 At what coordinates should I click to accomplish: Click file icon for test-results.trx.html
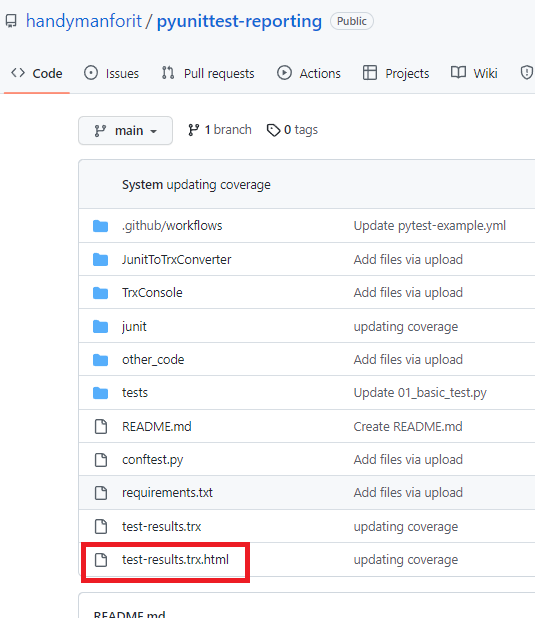pyautogui.click(x=101, y=560)
